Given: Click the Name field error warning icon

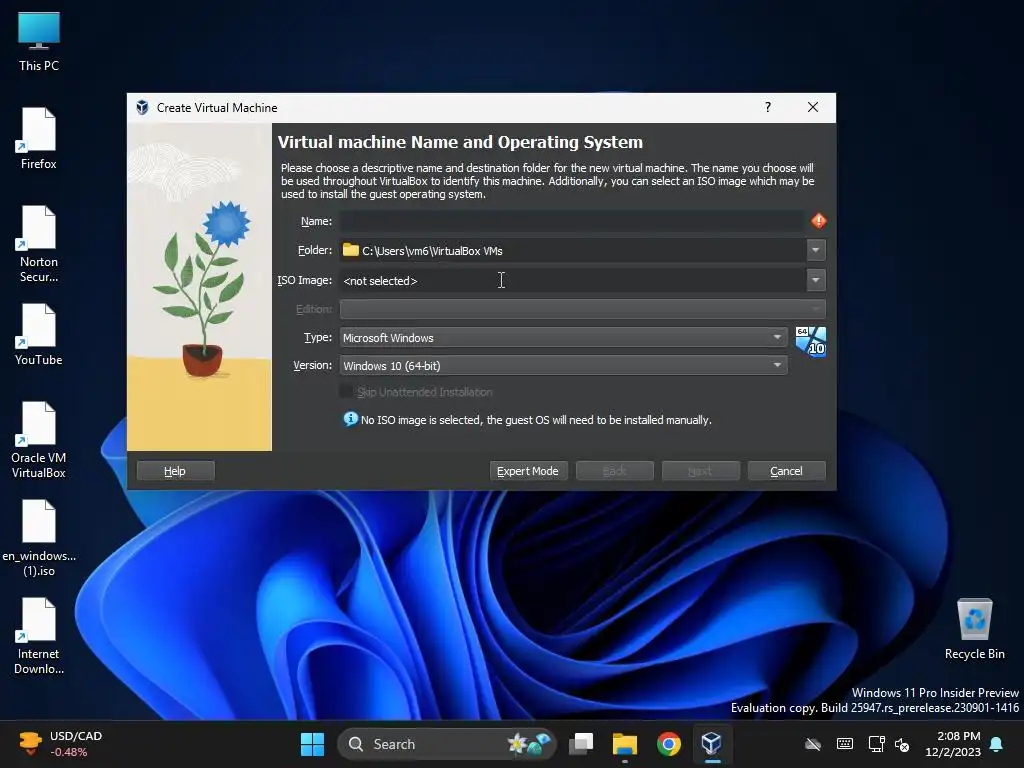Looking at the screenshot, I should [x=818, y=221].
